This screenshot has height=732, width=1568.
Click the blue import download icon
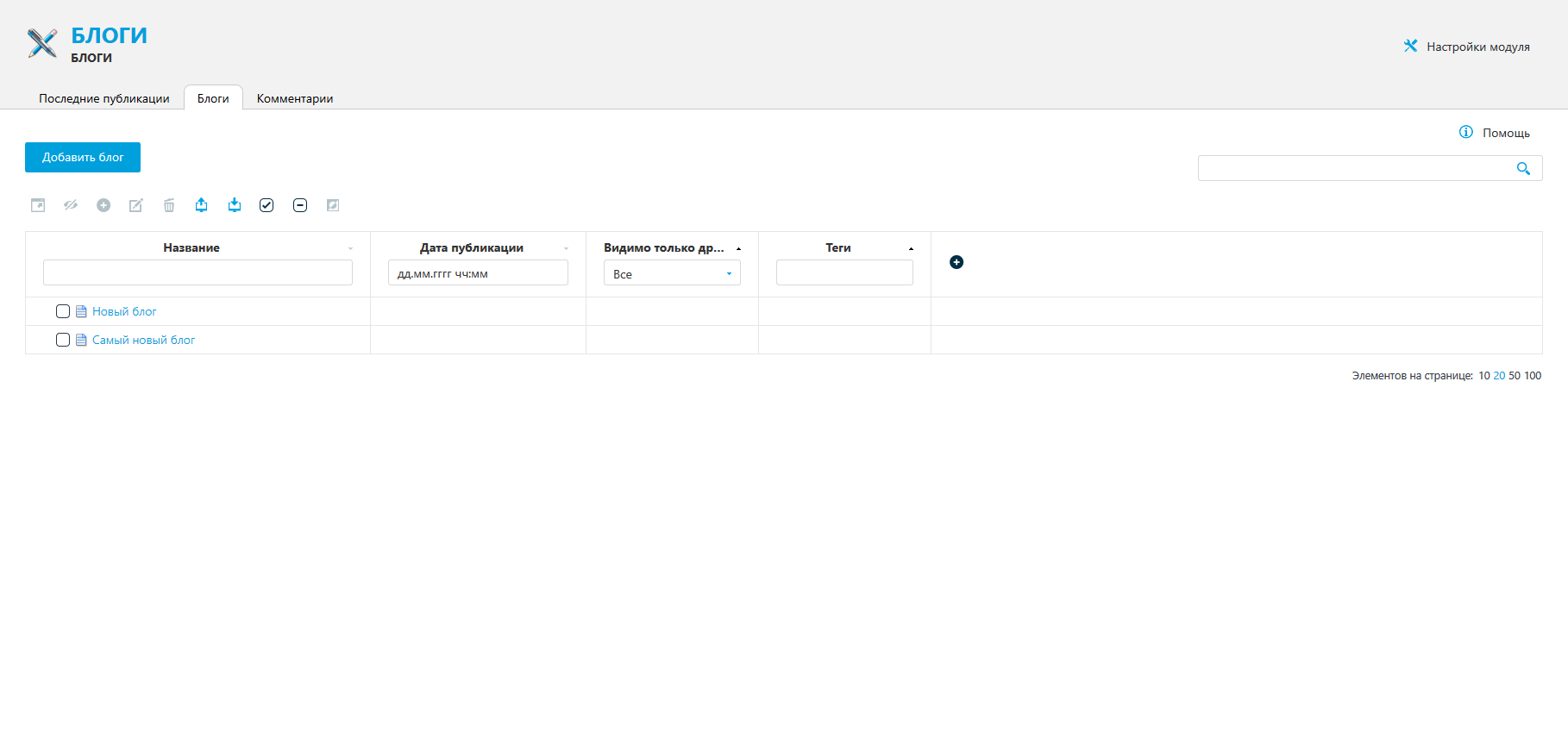pyautogui.click(x=235, y=204)
